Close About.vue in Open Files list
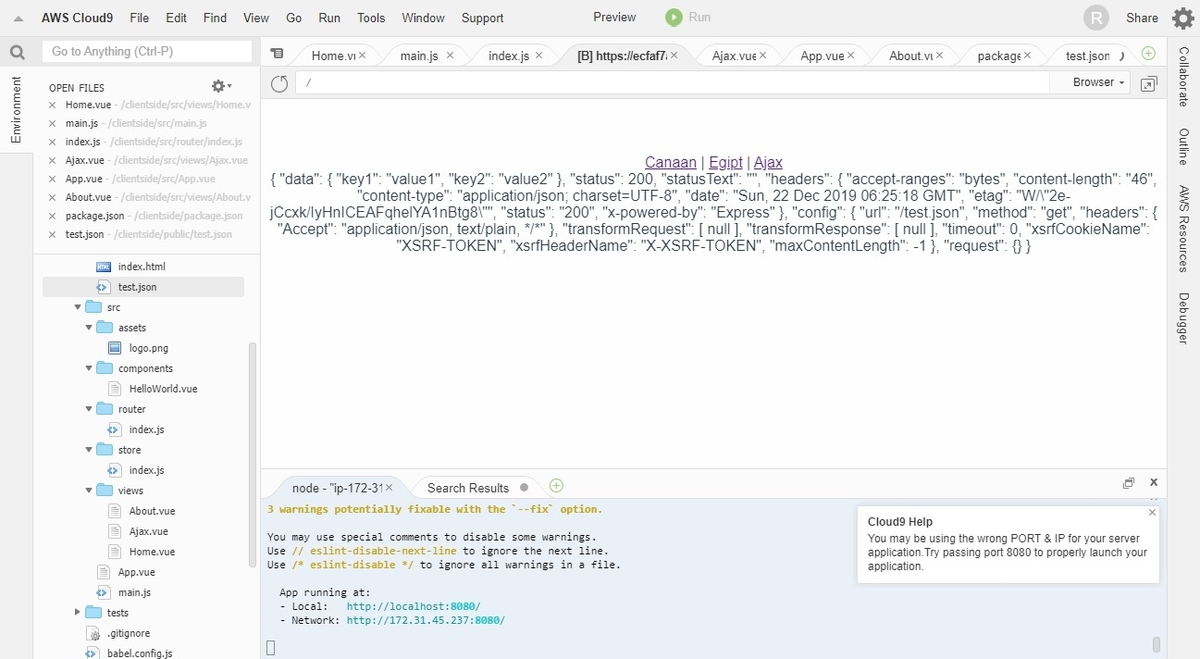The height and width of the screenshot is (659, 1200). (53, 197)
